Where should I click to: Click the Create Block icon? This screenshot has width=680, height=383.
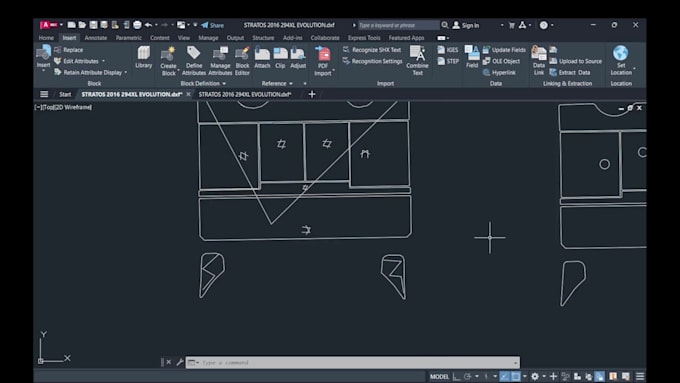pyautogui.click(x=168, y=54)
